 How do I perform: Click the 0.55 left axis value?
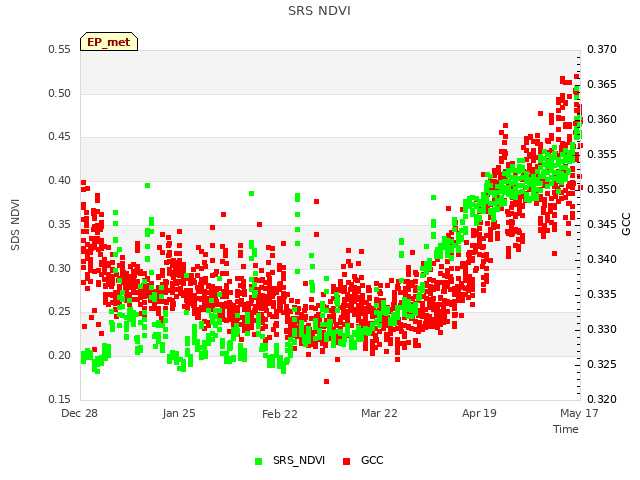59,49
